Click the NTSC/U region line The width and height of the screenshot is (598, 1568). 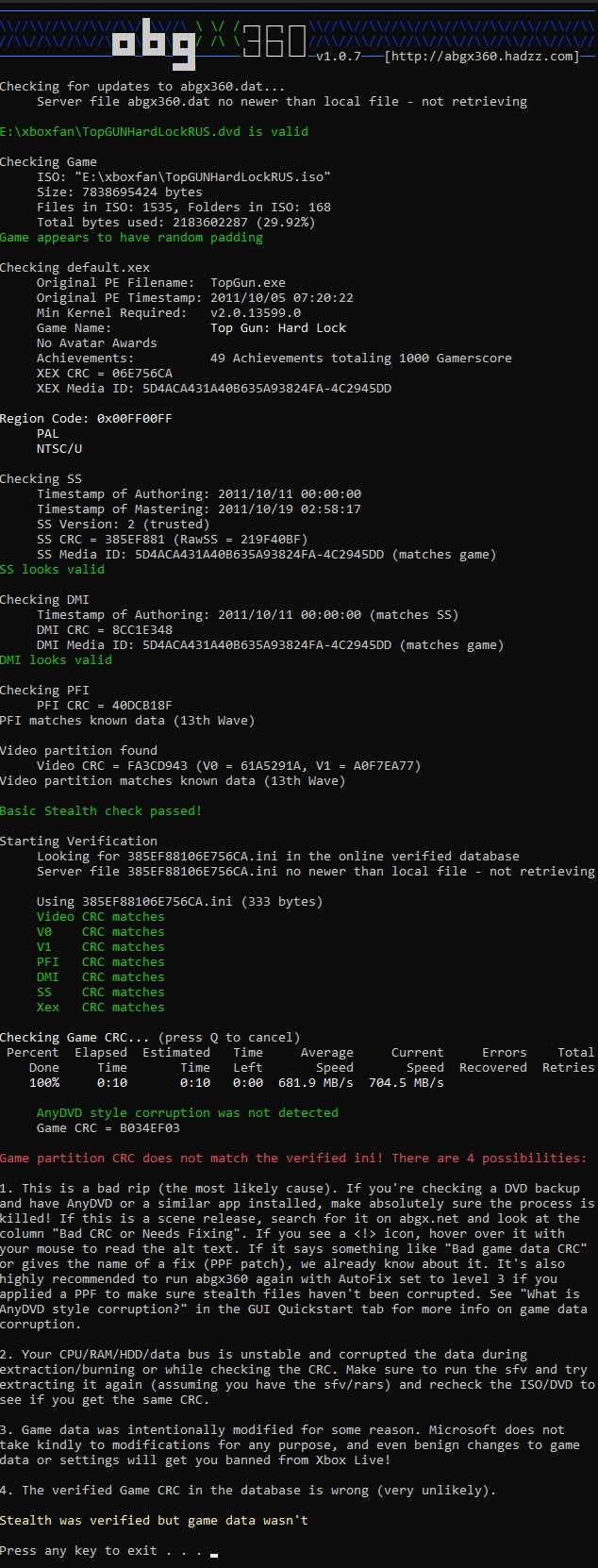pyautogui.click(x=59, y=449)
